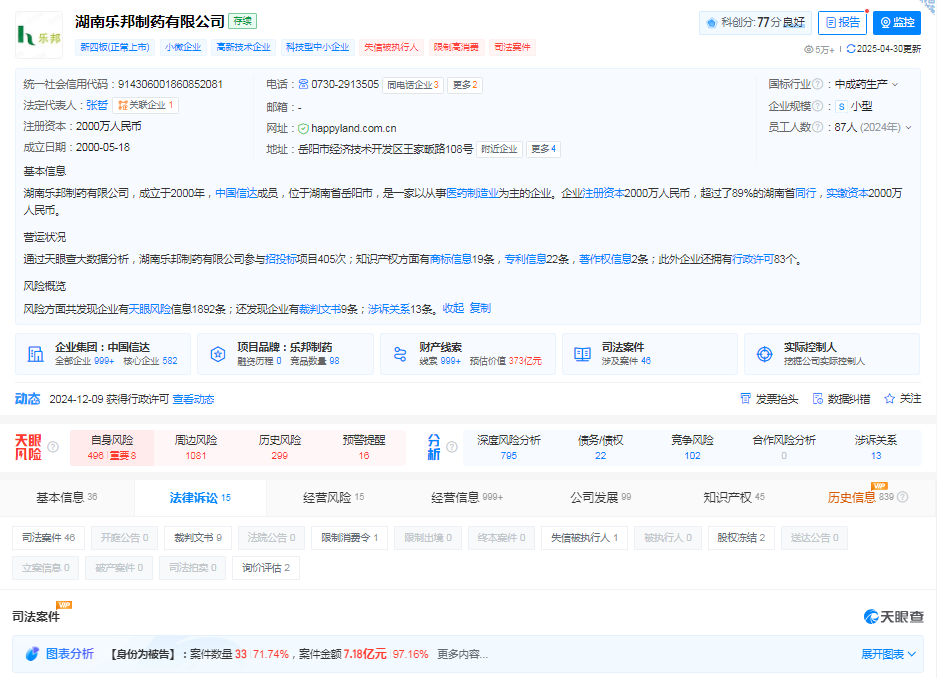Click the 项目品牌 hexagon star icon
This screenshot has height=678, width=937.
point(218,354)
